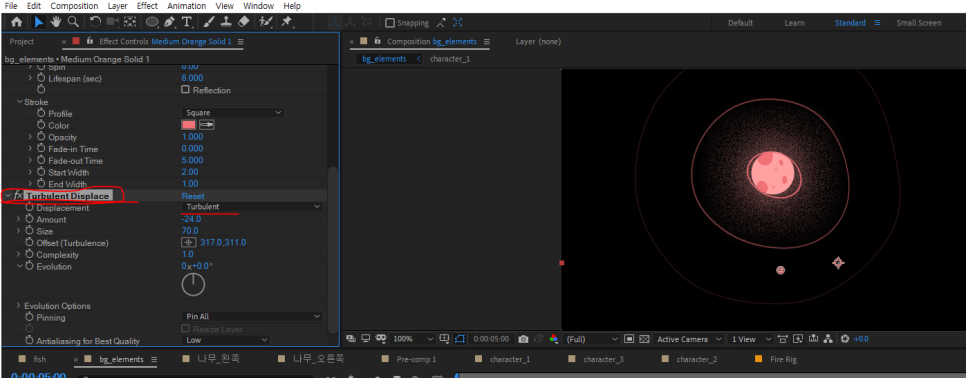Select the Eraser tool
This screenshot has width=966, height=378.
point(243,22)
